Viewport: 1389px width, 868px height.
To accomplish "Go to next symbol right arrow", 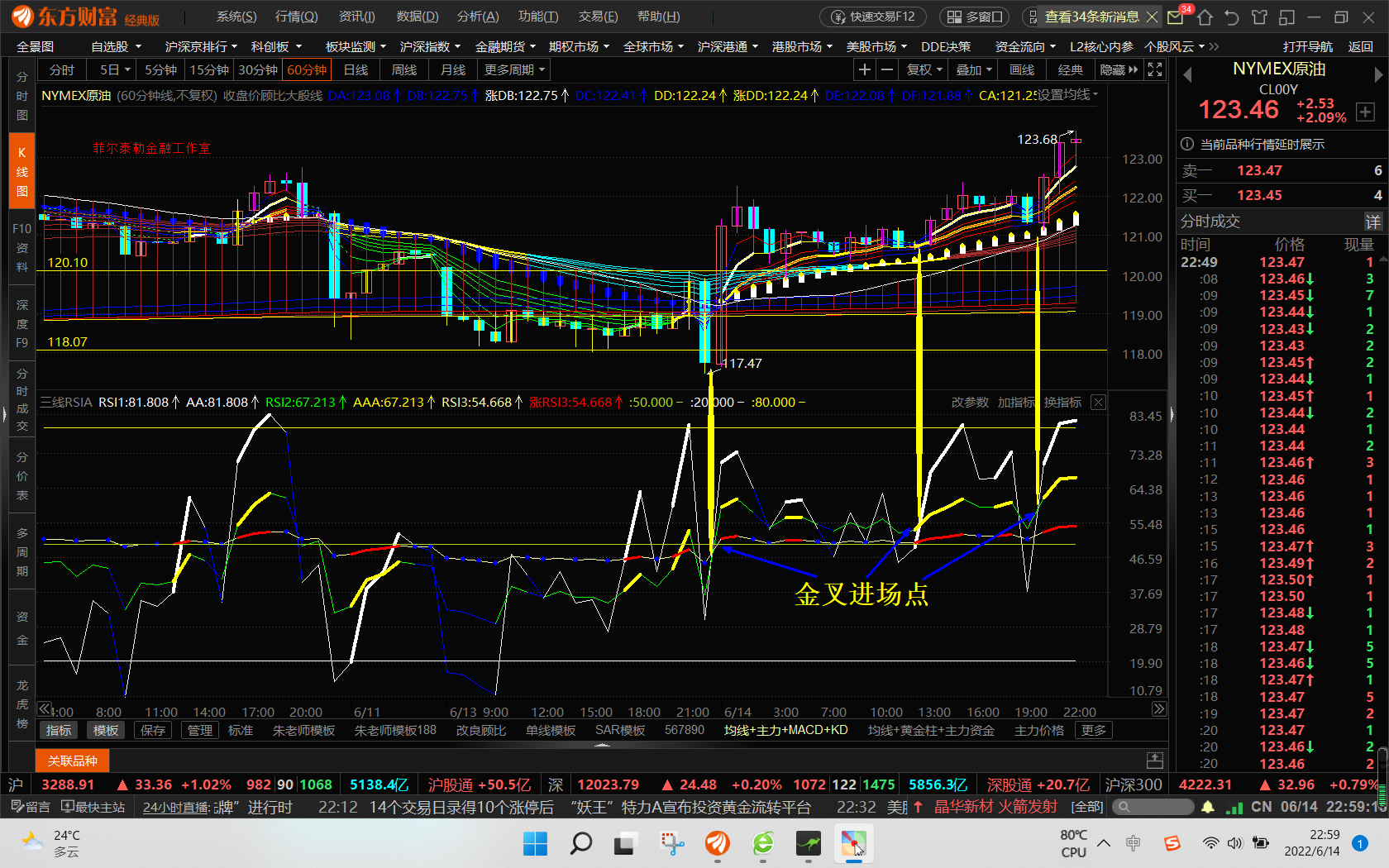I will pyautogui.click(x=1378, y=74).
